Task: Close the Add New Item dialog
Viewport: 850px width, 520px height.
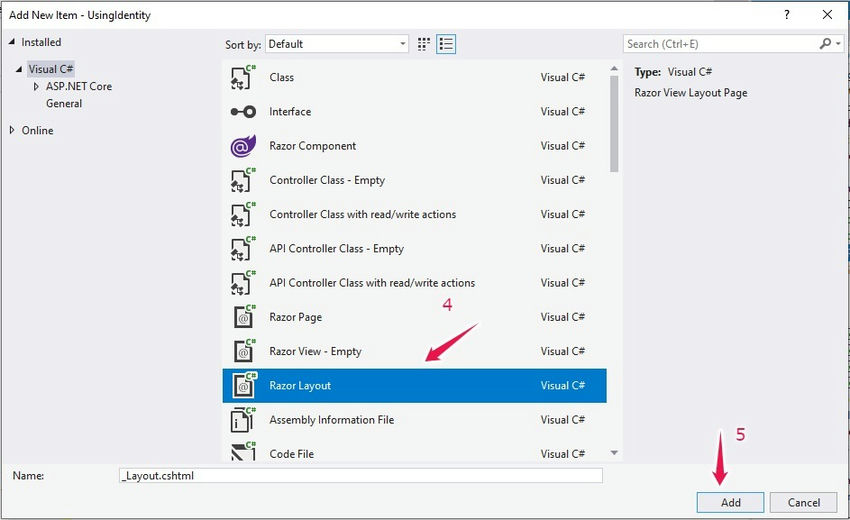Action: click(x=827, y=15)
